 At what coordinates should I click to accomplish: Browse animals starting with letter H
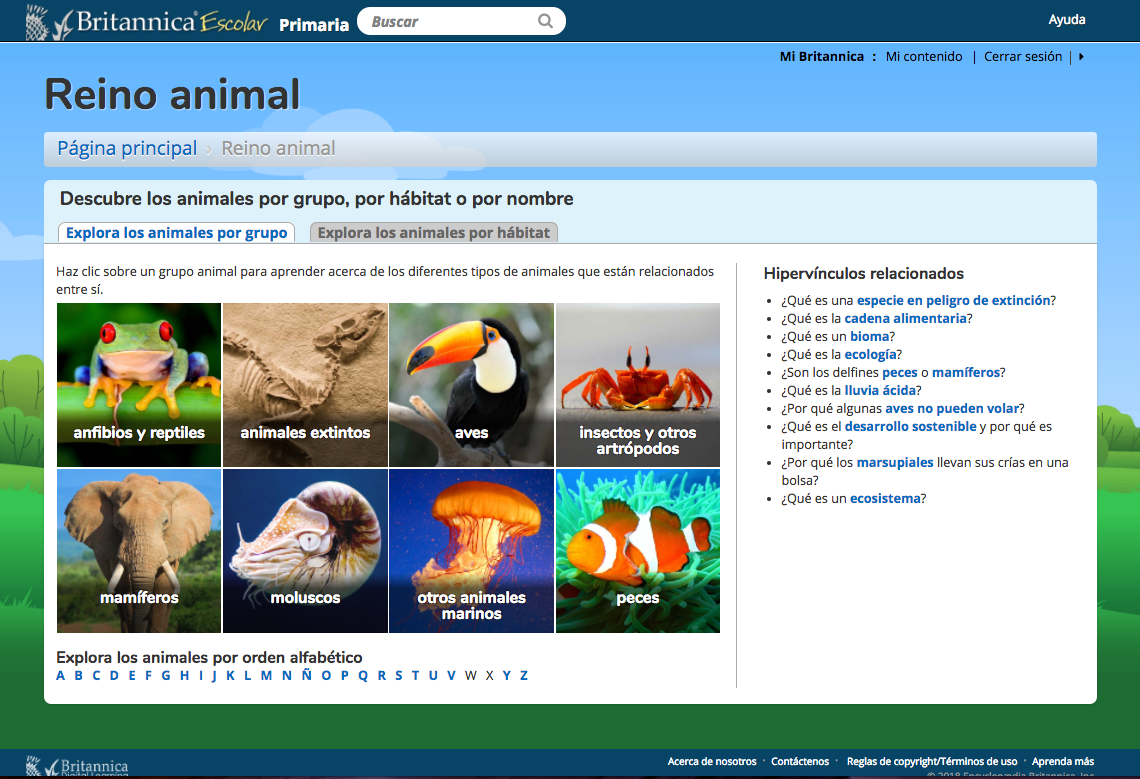tap(185, 676)
